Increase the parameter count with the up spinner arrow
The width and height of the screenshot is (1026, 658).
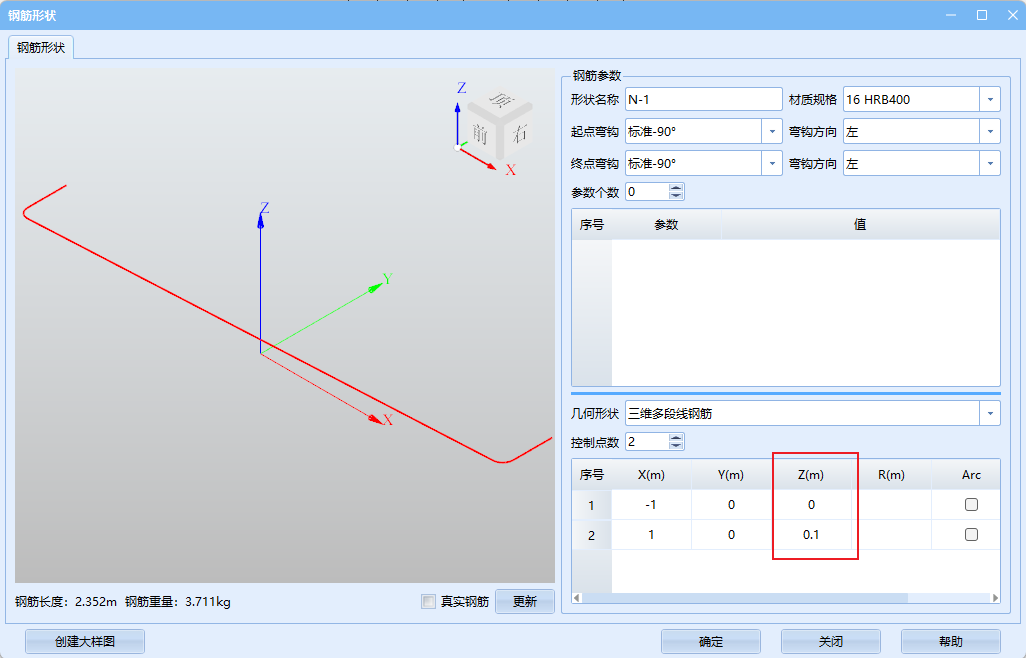[676, 187]
